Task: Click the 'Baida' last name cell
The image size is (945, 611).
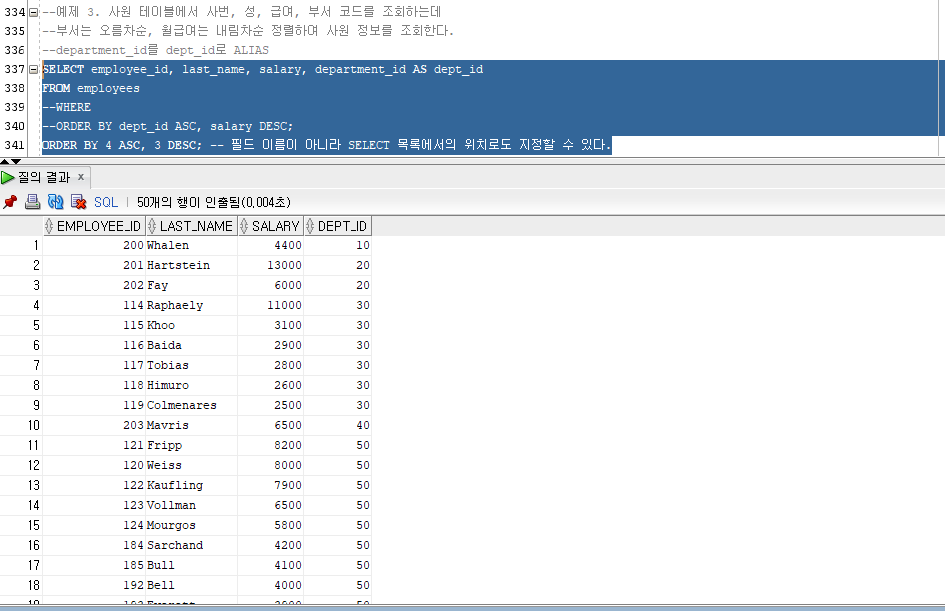Action: pos(192,345)
